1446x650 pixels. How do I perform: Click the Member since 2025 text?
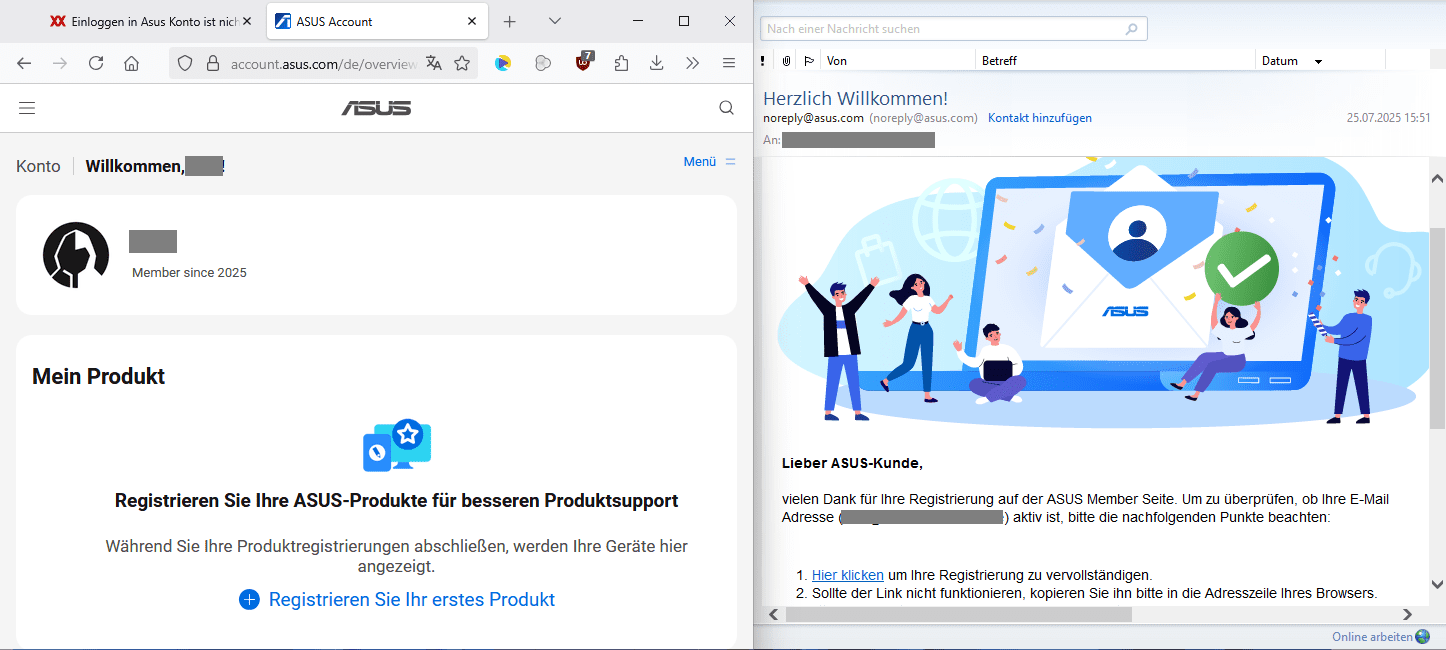coord(189,273)
